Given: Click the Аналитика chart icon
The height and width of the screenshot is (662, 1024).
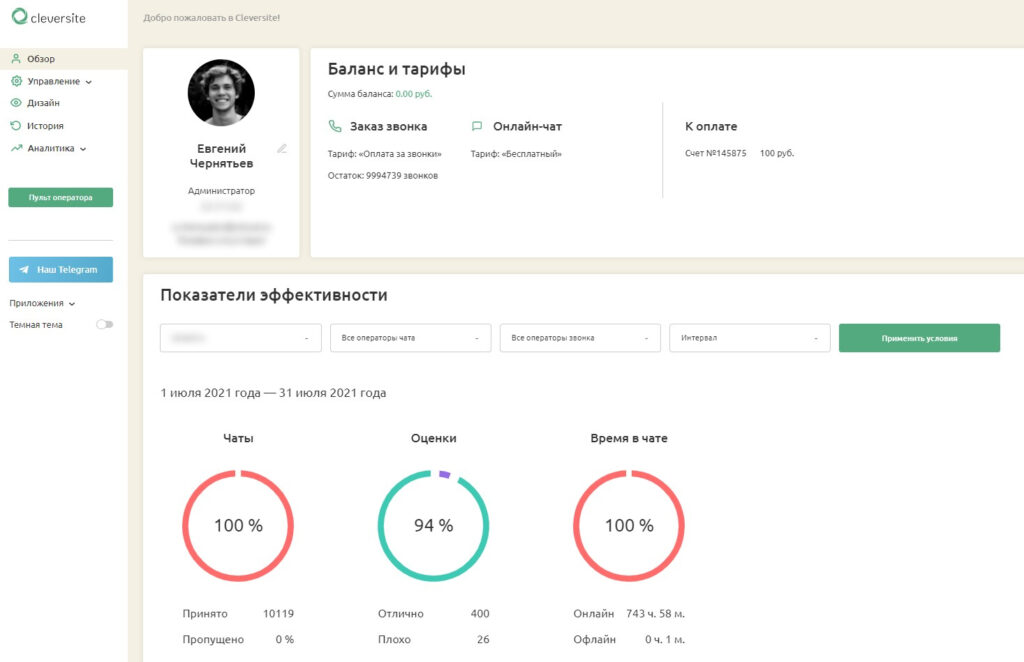Looking at the screenshot, I should (x=16, y=148).
